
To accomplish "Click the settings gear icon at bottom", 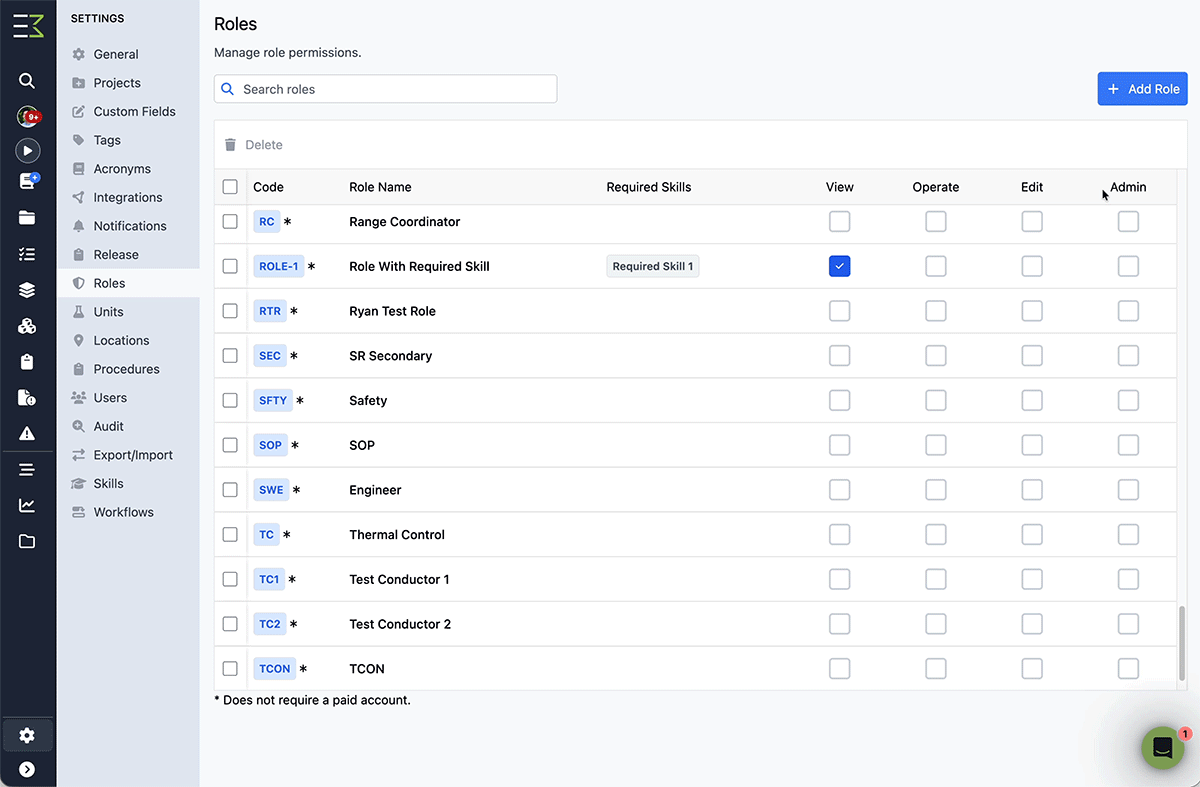I will tap(27, 736).
